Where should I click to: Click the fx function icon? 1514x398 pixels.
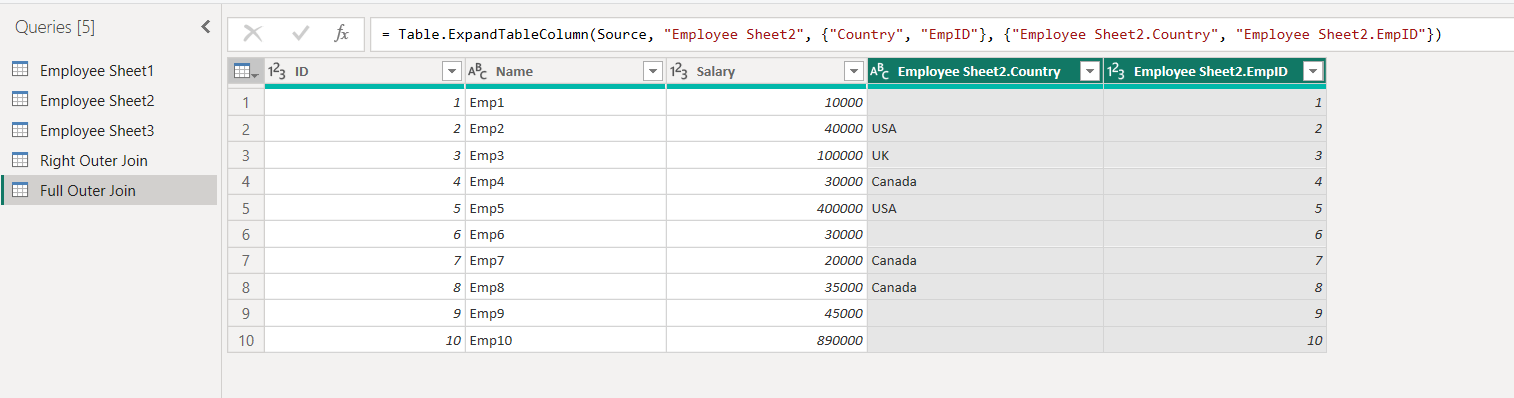(x=341, y=34)
